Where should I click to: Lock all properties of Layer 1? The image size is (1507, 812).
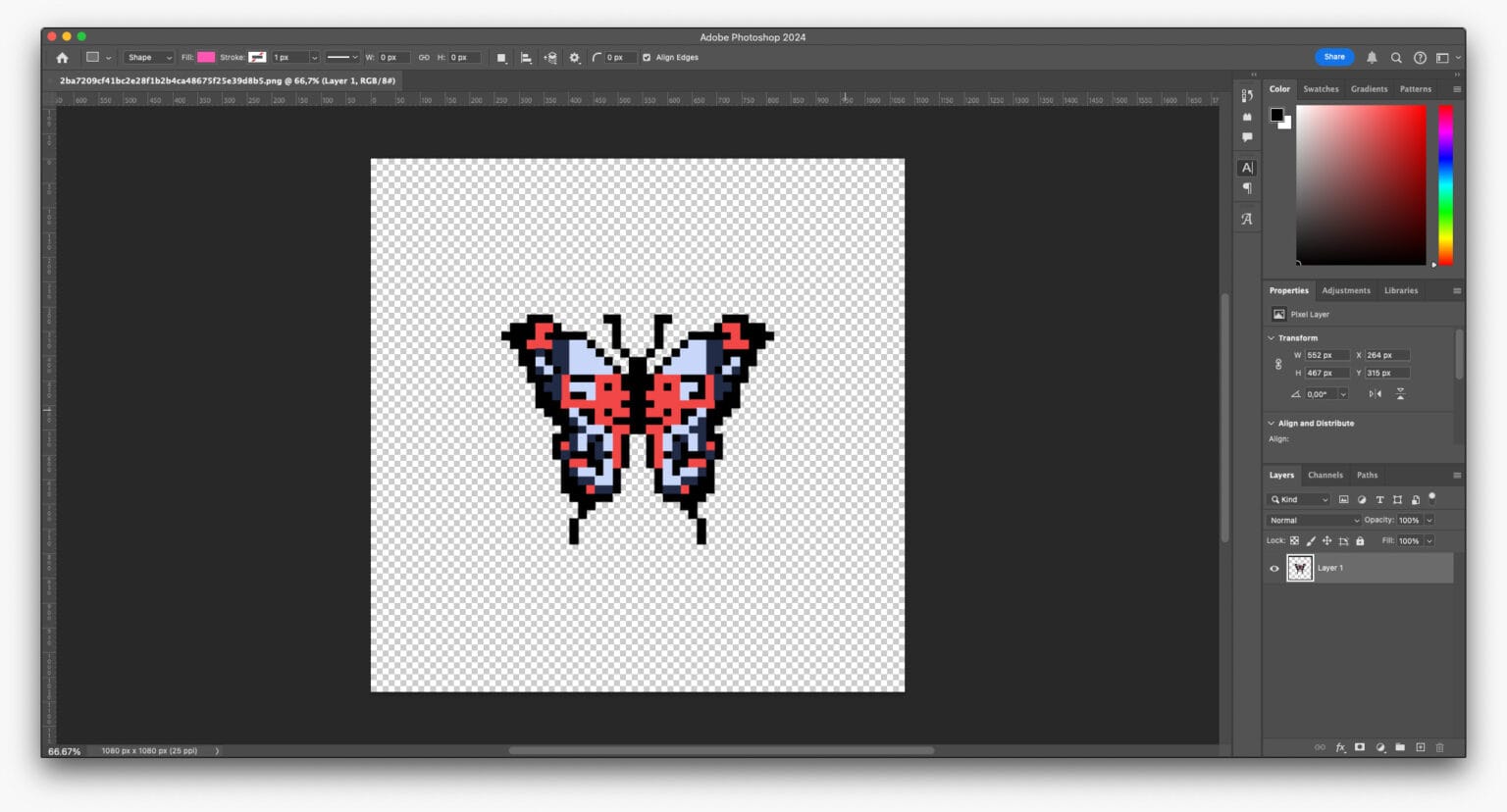[1360, 540]
